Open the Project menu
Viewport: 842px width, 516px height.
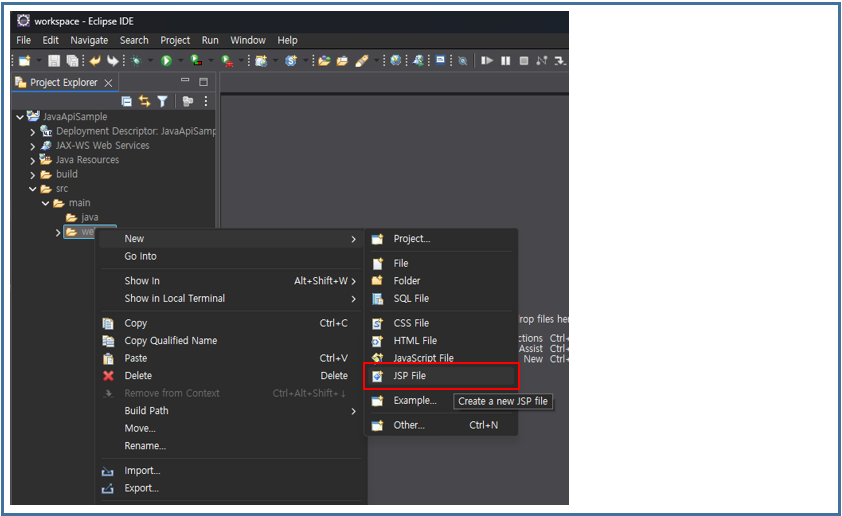(x=175, y=40)
